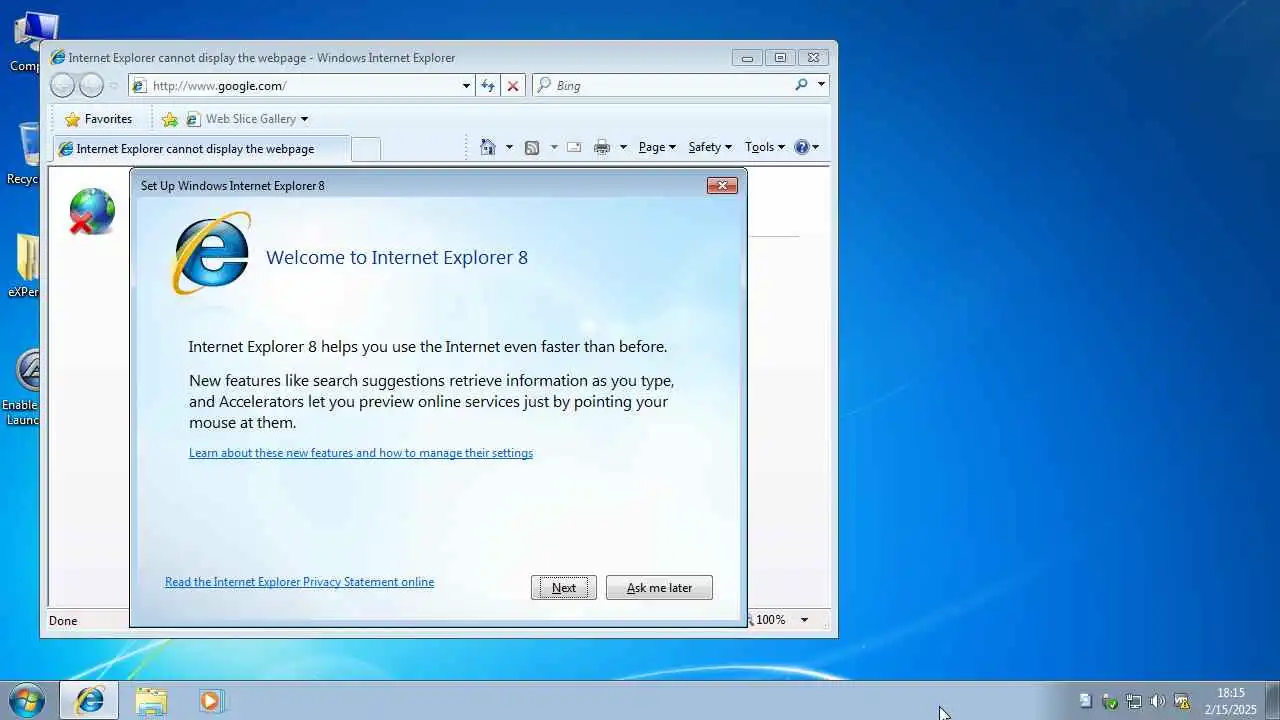
Task: Click the Show Desktop strip beside the clock
Action: tap(1272, 700)
